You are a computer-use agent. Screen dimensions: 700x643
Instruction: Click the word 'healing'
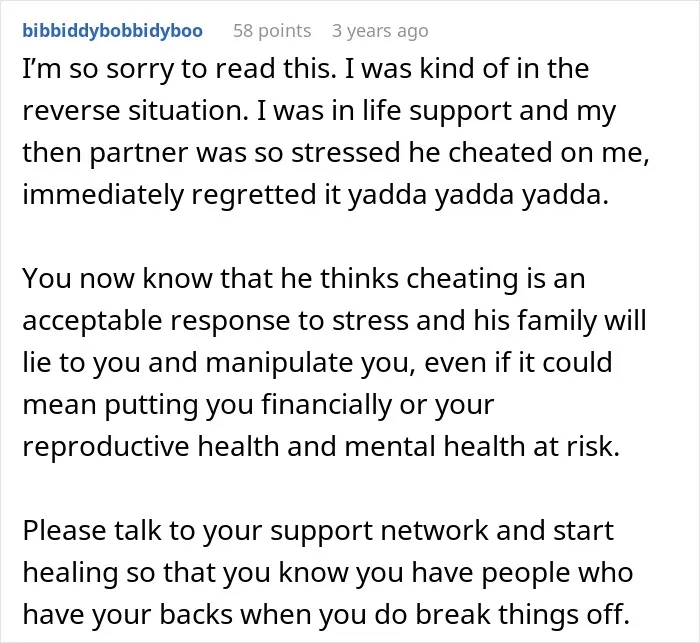point(70,573)
